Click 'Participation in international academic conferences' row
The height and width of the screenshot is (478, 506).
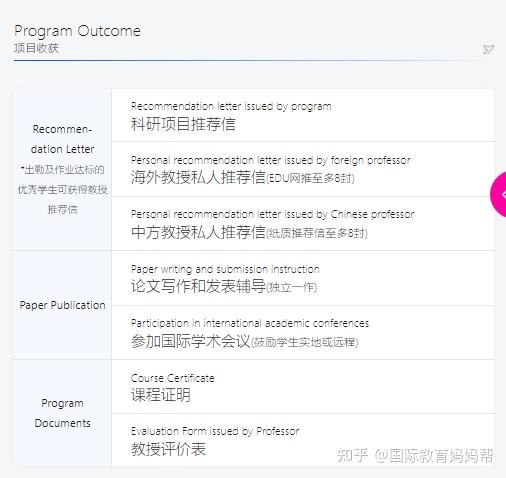(x=303, y=333)
